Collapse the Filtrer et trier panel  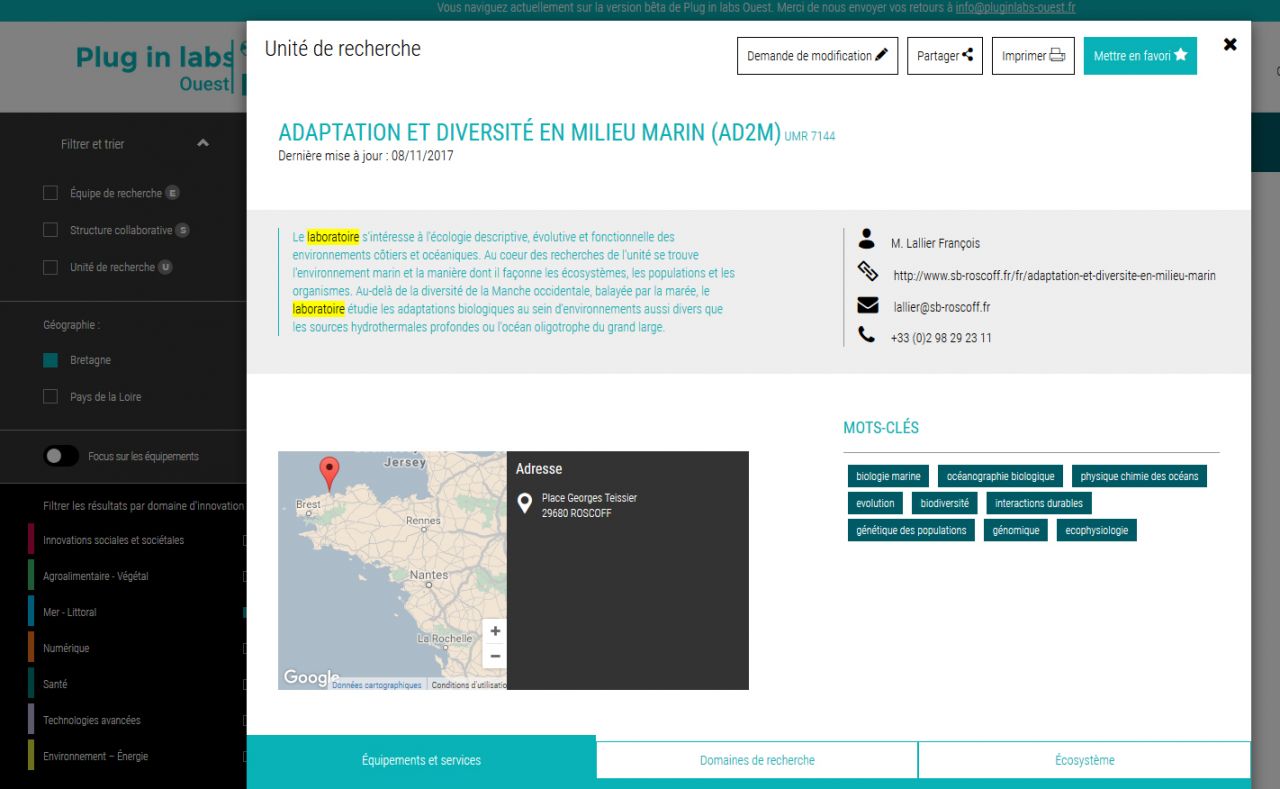(203, 144)
